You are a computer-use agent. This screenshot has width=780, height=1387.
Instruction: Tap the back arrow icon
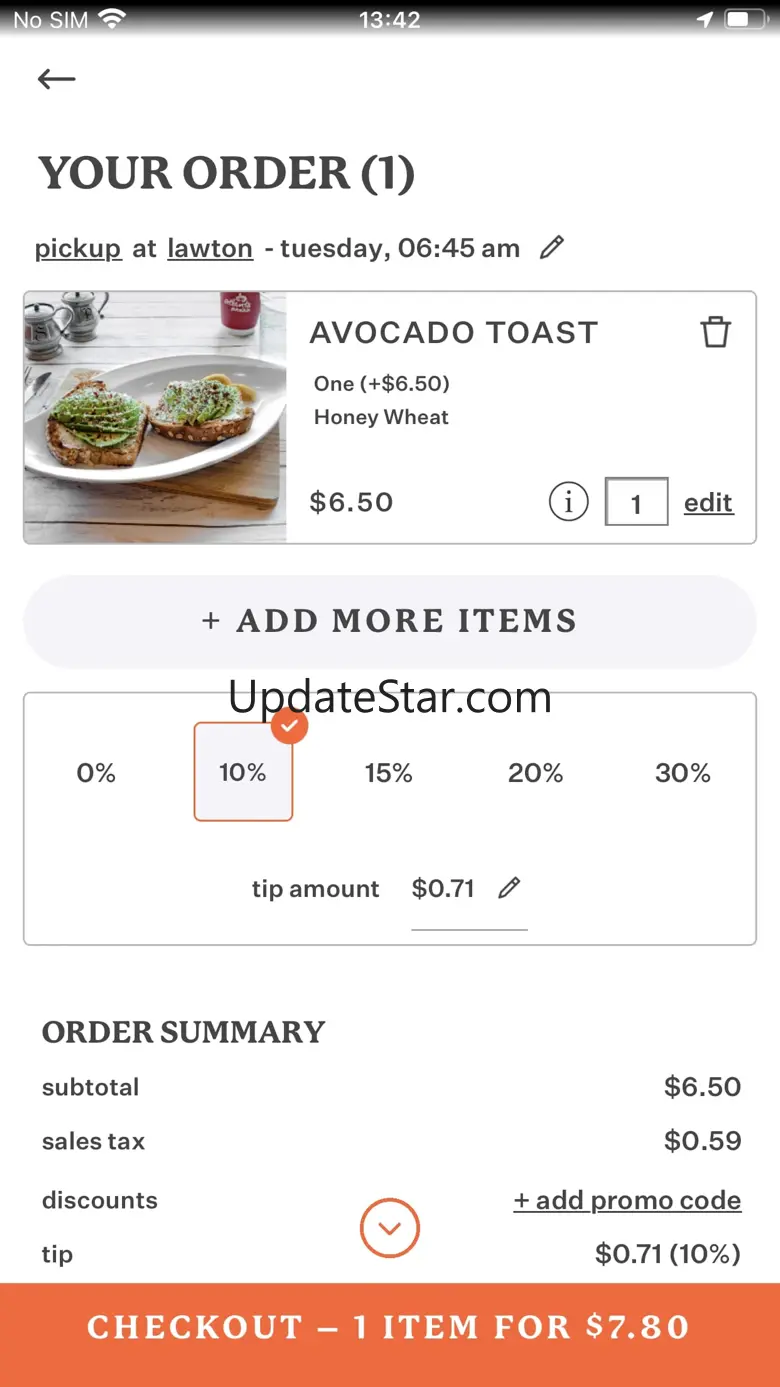point(57,79)
